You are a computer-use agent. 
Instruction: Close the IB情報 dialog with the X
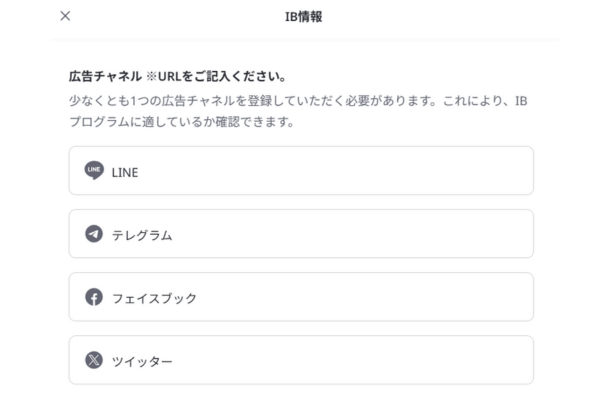[65, 16]
